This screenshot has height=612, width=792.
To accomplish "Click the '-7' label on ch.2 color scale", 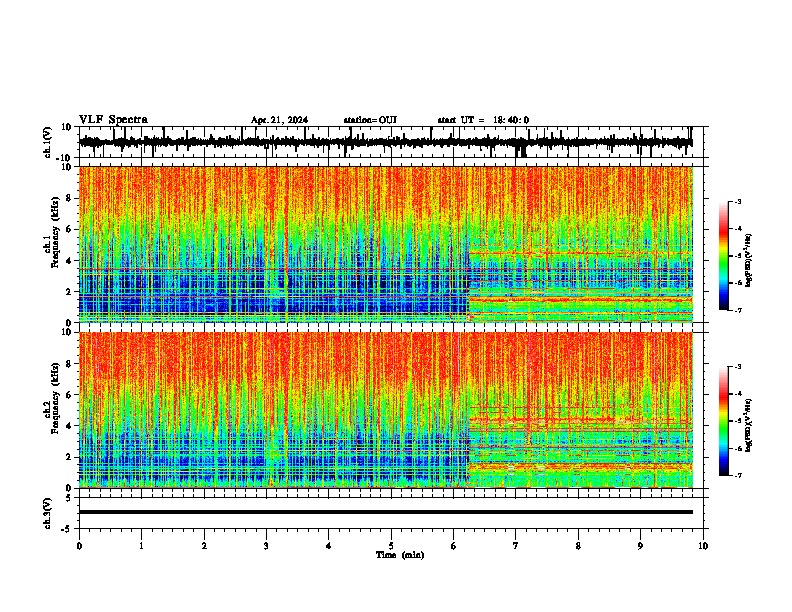I will coord(738,475).
